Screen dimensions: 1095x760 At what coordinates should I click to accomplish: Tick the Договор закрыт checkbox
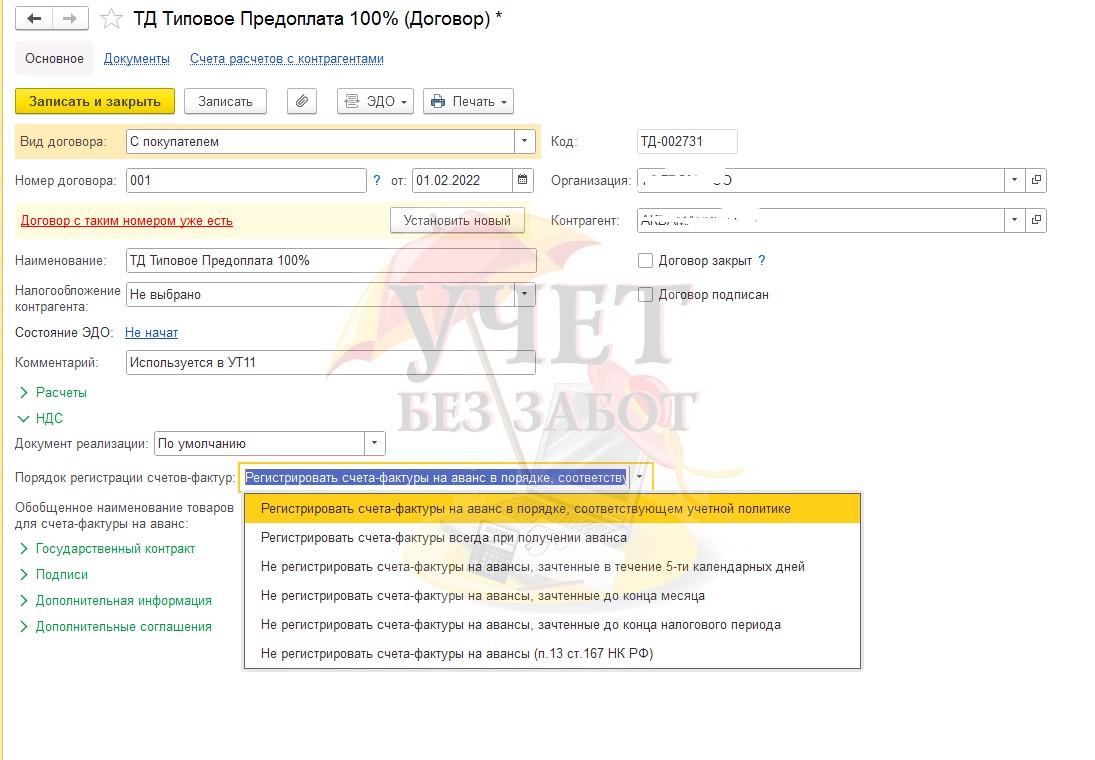coord(645,261)
